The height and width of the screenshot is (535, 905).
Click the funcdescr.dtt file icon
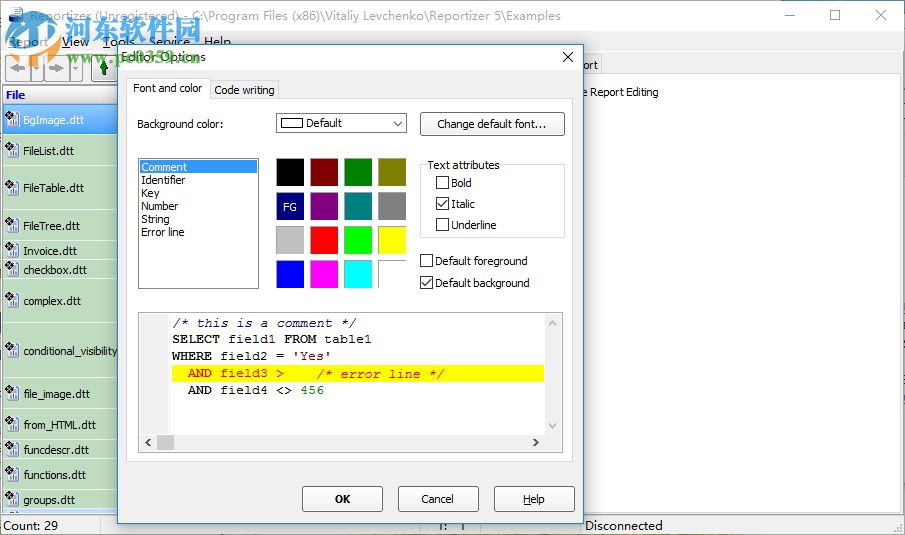pos(12,449)
